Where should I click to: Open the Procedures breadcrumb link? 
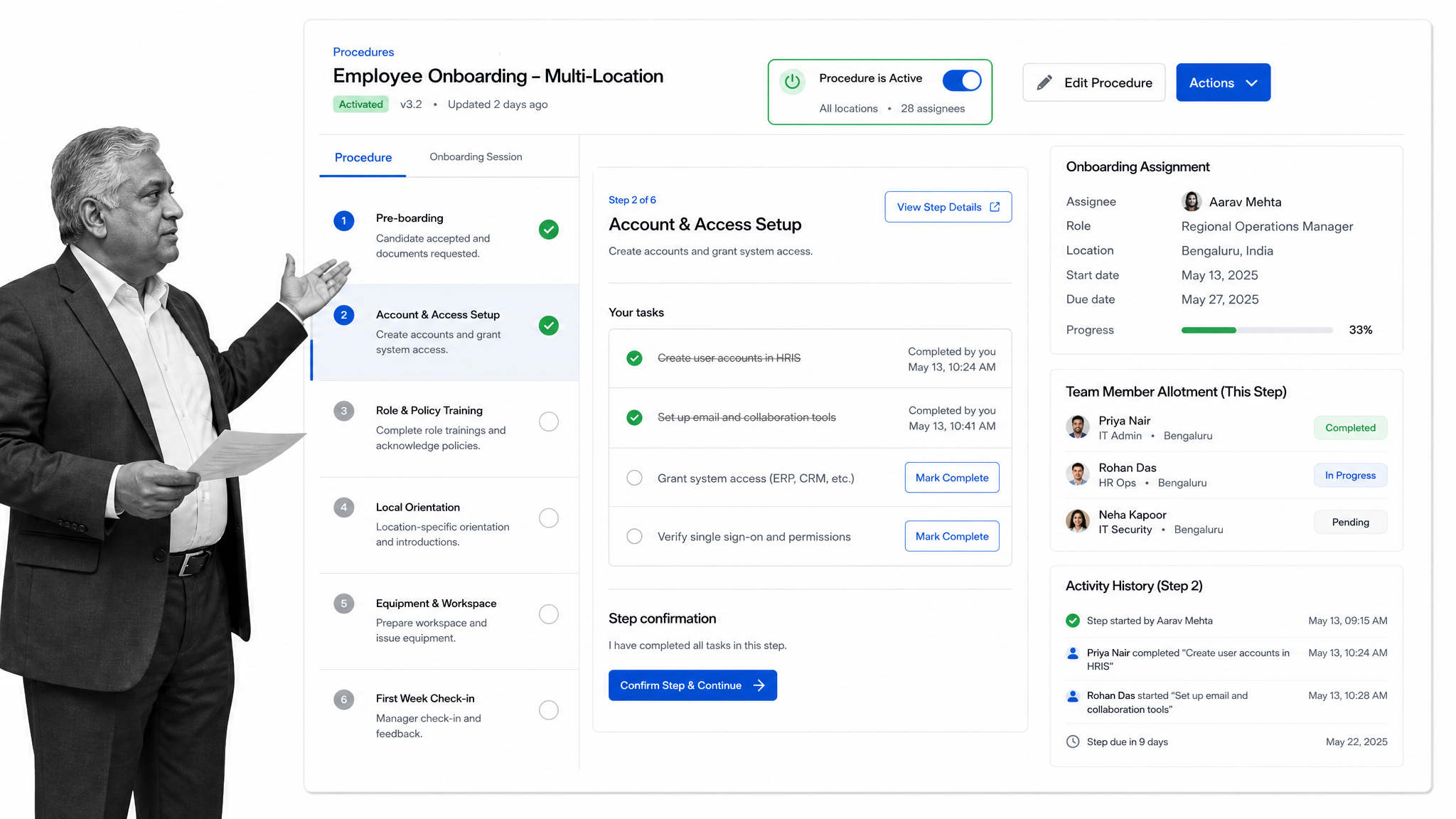pos(363,52)
